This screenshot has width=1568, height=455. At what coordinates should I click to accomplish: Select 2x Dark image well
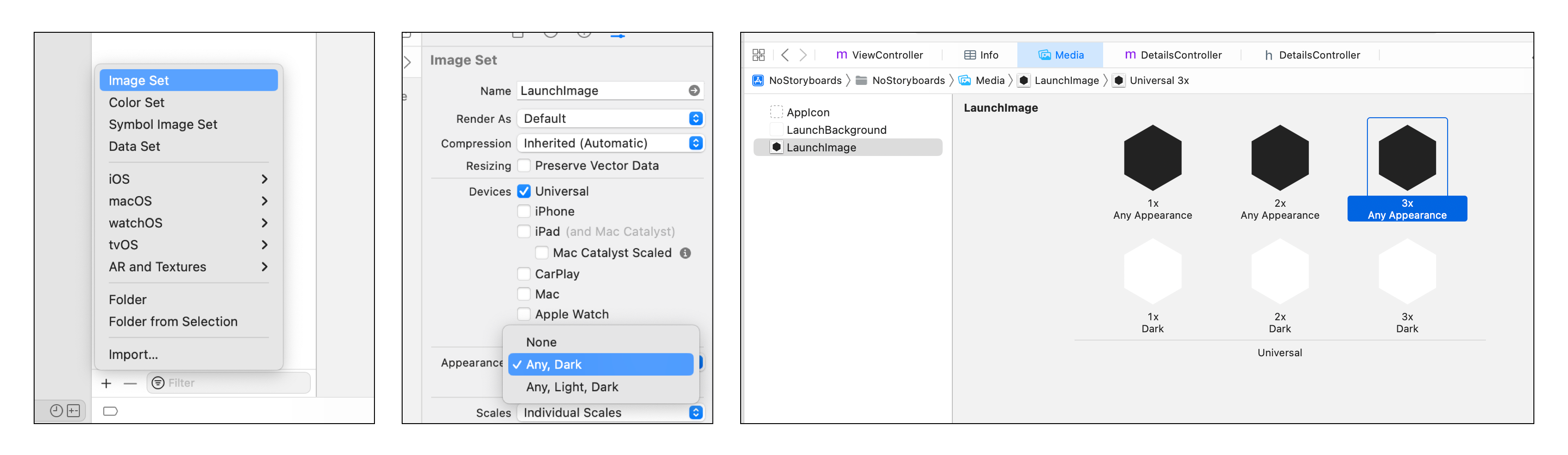pyautogui.click(x=1279, y=272)
